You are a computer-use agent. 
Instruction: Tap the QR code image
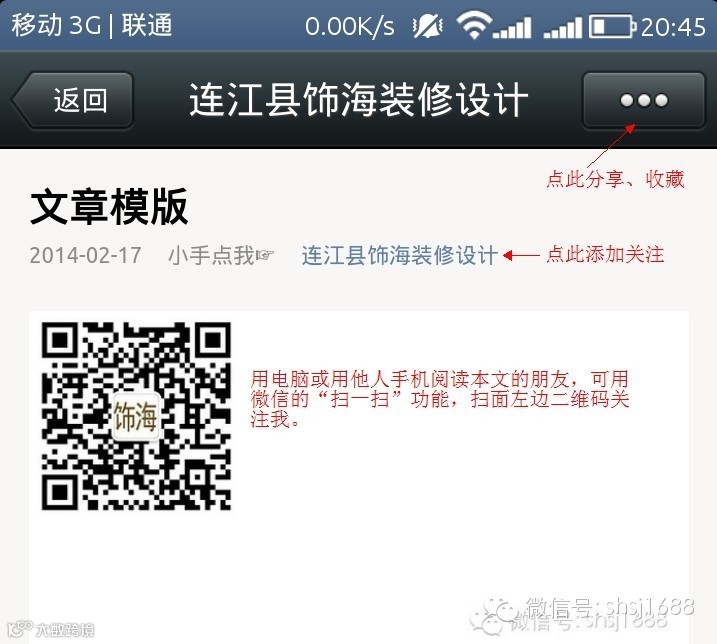pyautogui.click(x=136, y=416)
